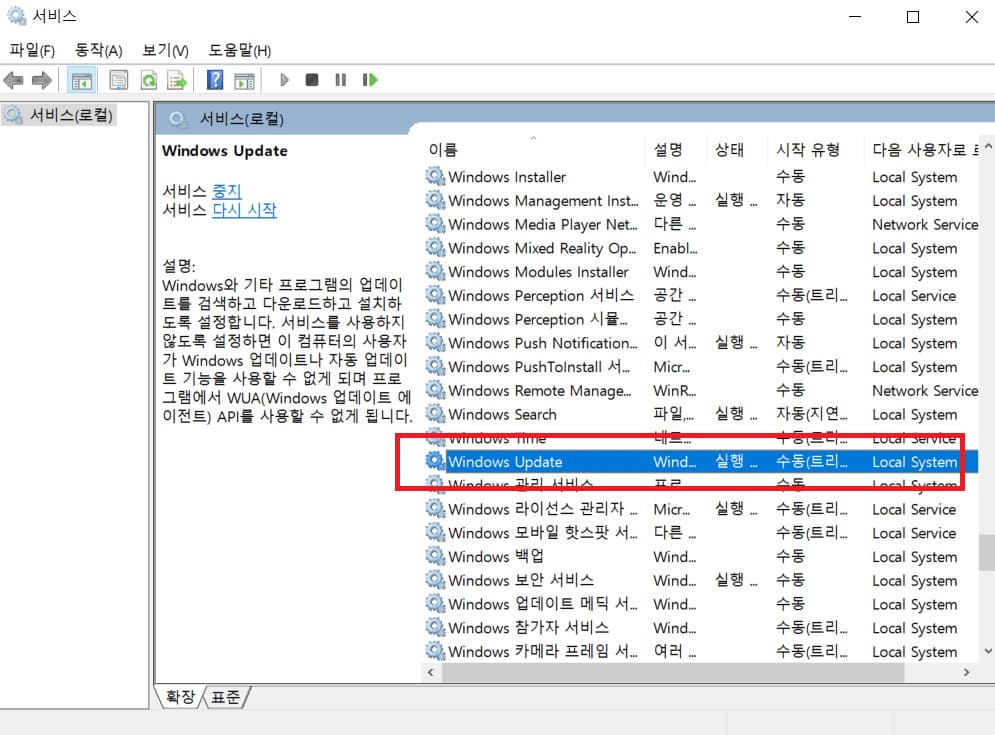Open the 도움말(H) menu

click(240, 50)
